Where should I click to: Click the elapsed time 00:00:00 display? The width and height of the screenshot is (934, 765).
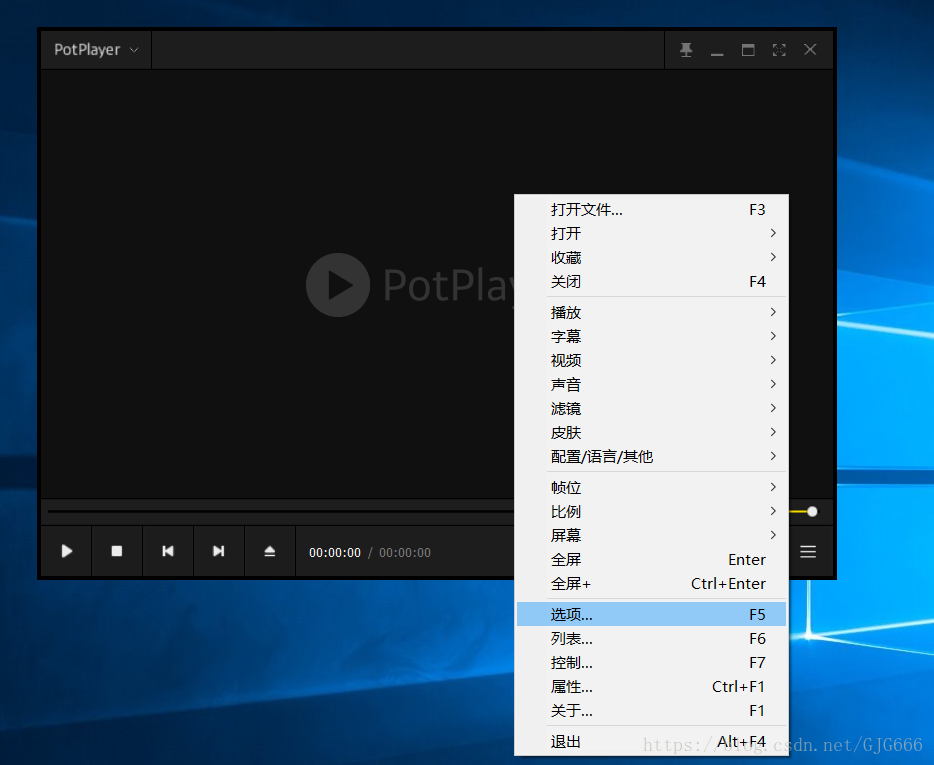[x=335, y=552]
